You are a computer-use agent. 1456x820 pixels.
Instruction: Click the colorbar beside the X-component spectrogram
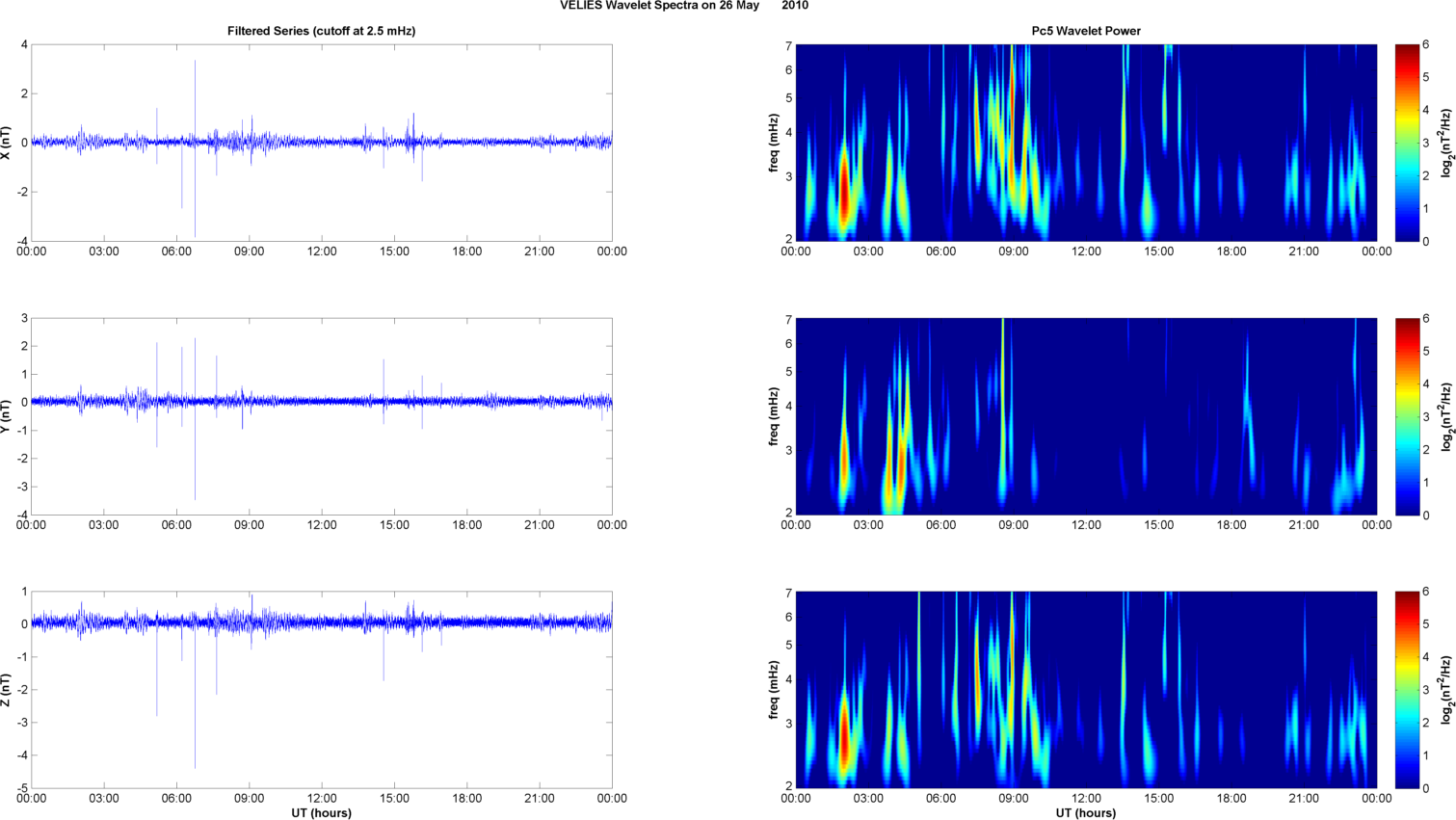tap(1407, 143)
